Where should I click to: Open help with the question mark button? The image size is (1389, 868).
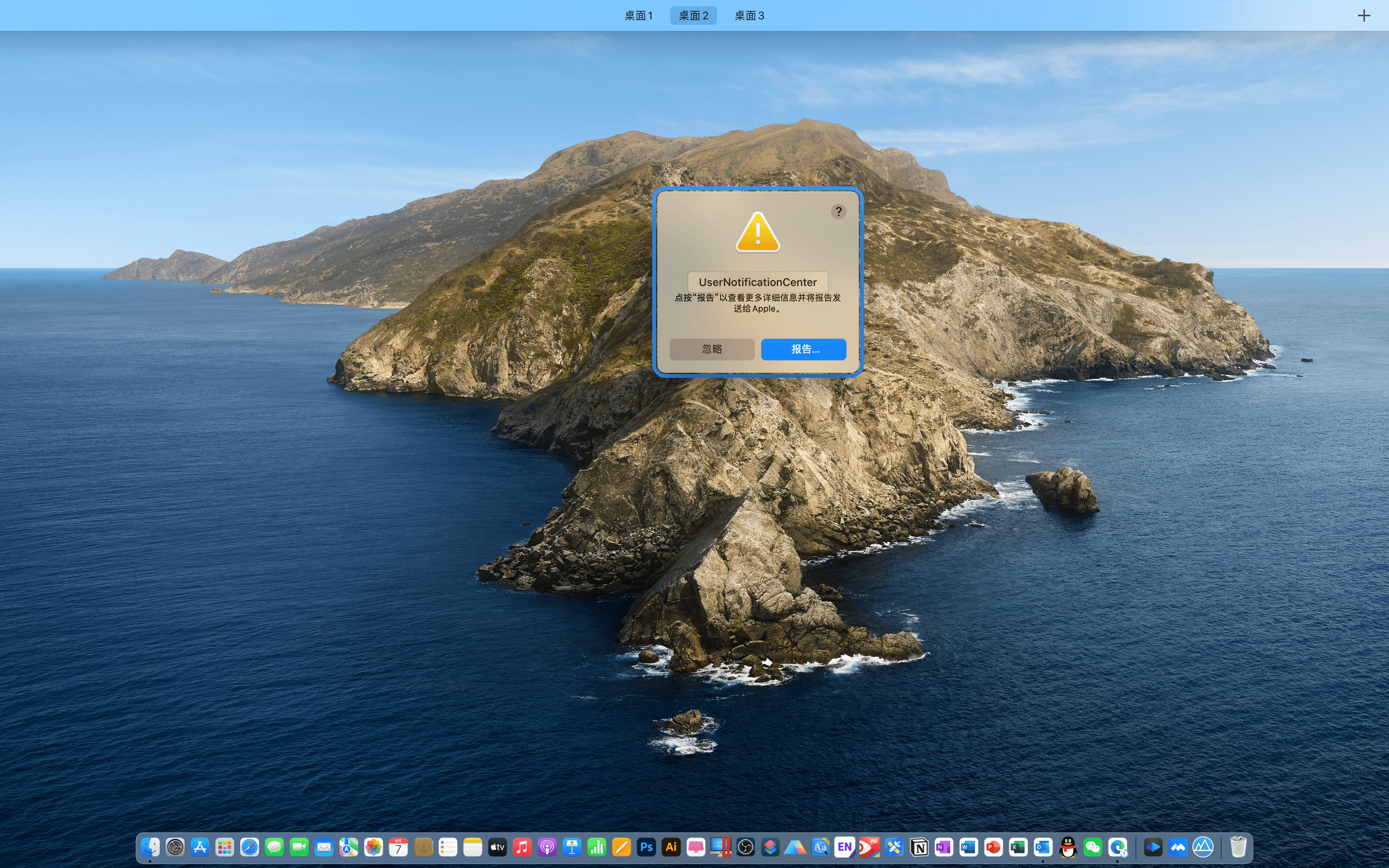point(838,211)
